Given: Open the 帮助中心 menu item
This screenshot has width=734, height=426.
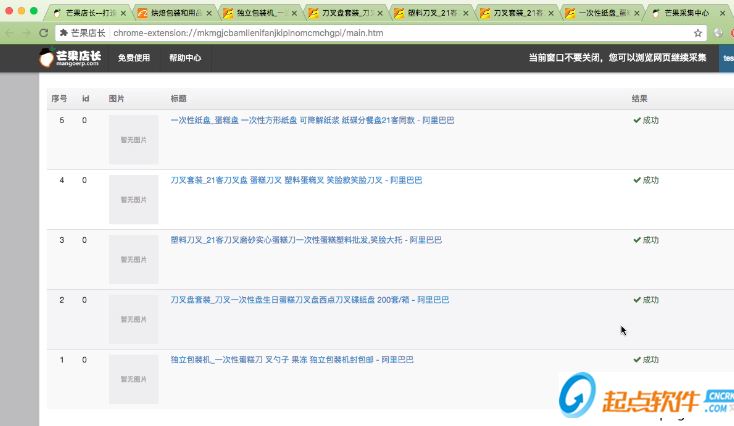Looking at the screenshot, I should [x=185, y=58].
